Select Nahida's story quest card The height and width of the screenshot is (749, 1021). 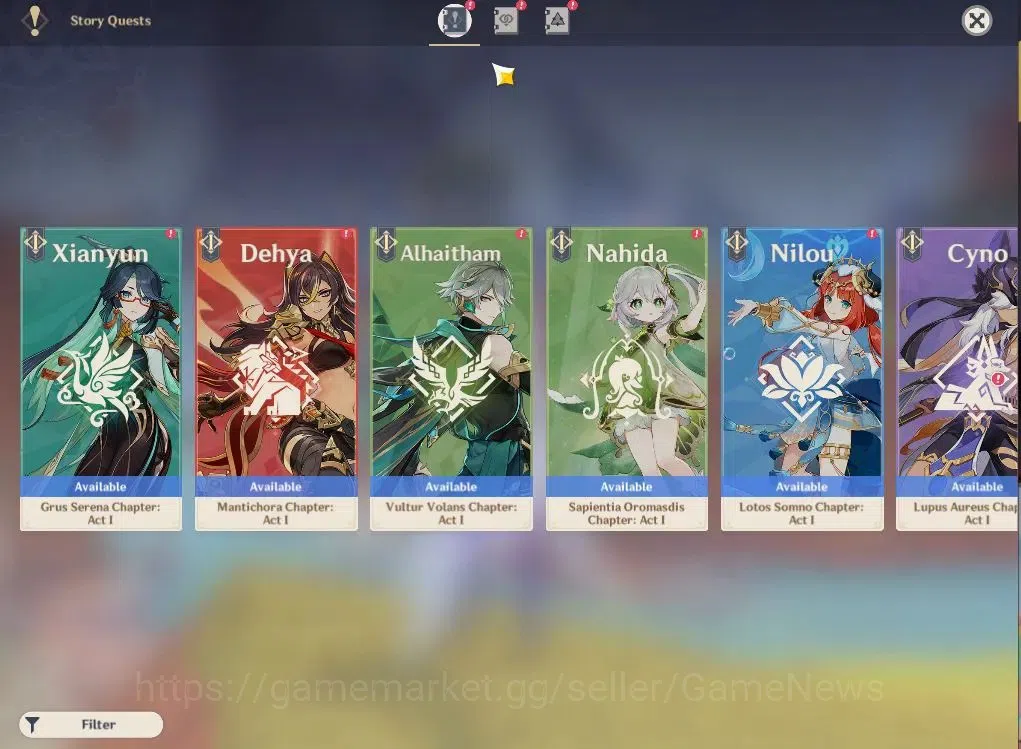click(x=626, y=378)
